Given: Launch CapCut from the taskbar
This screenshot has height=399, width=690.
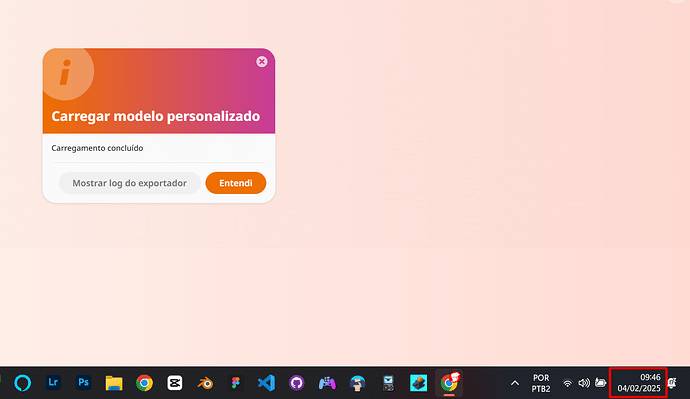Looking at the screenshot, I should (175, 383).
